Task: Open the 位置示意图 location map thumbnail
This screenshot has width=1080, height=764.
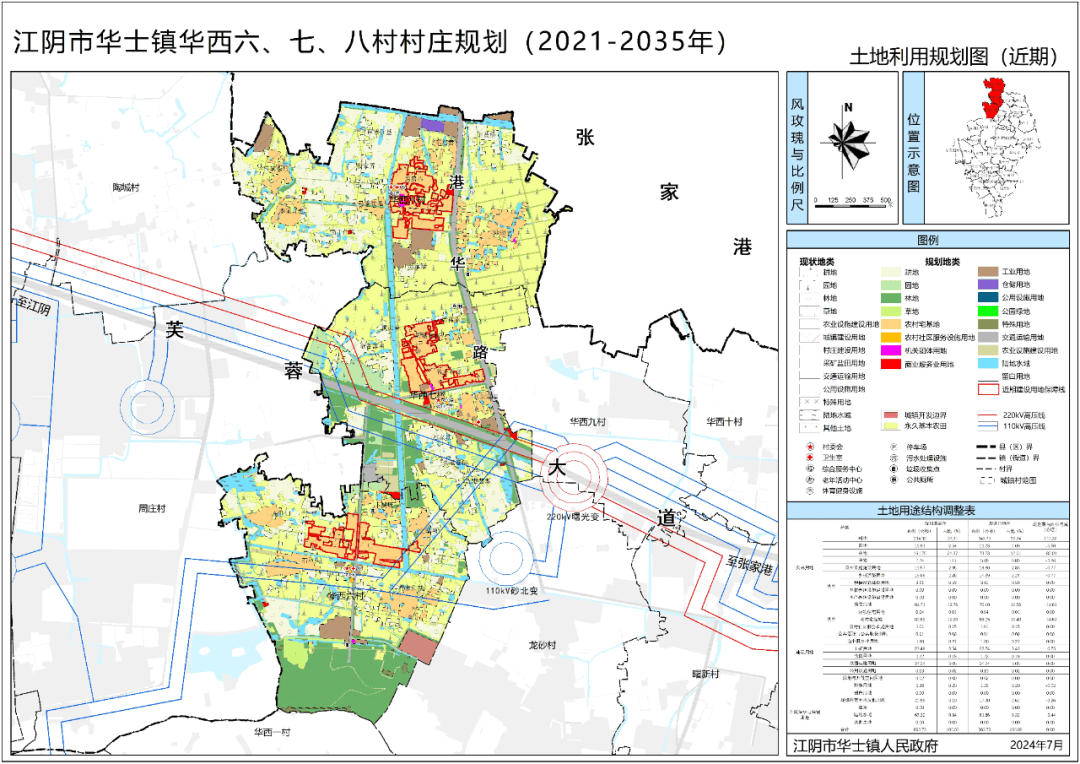Action: click(x=996, y=148)
